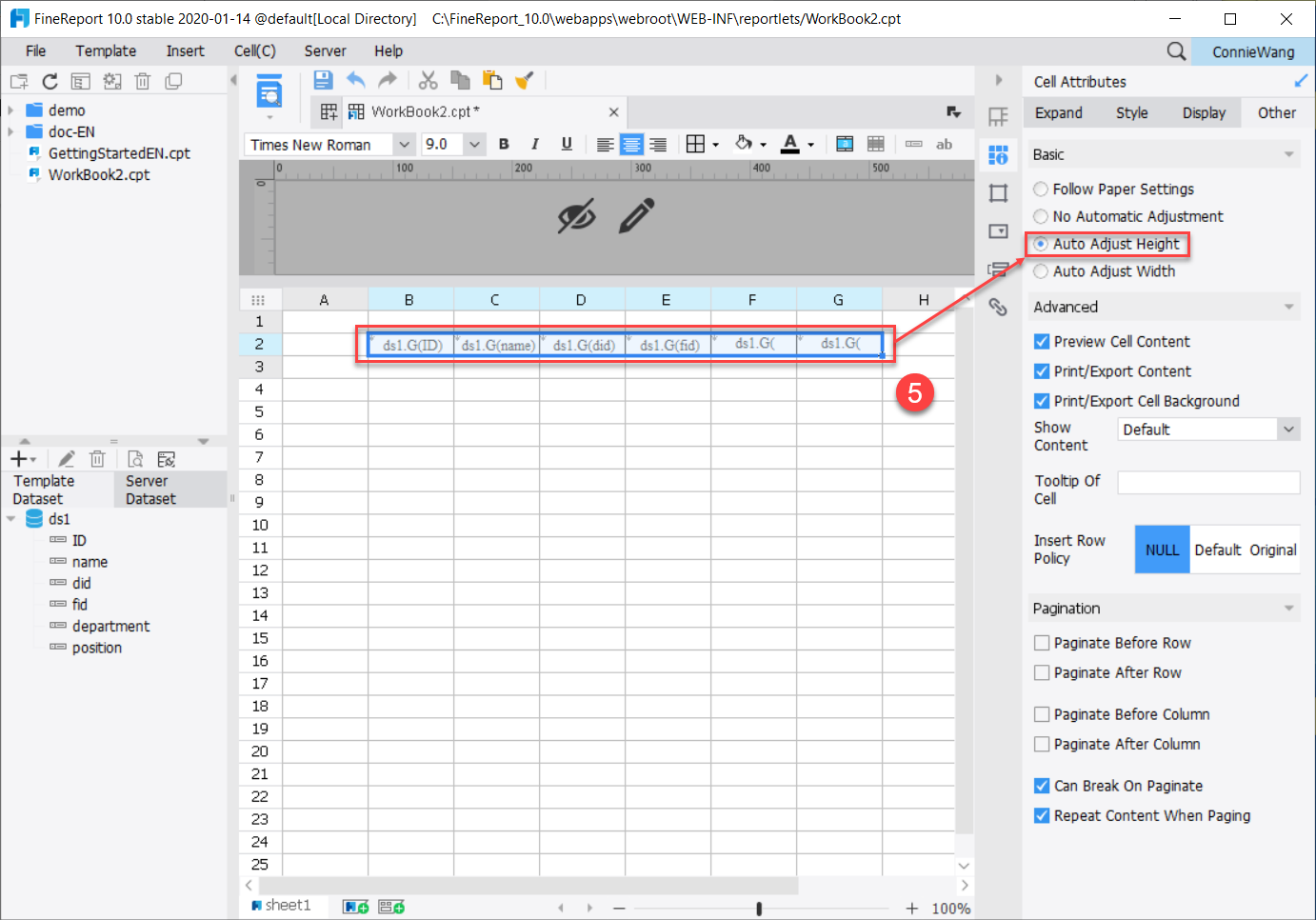Click the Copy icon in toolbar
Screen dimensions: 1316x920
tap(460, 80)
